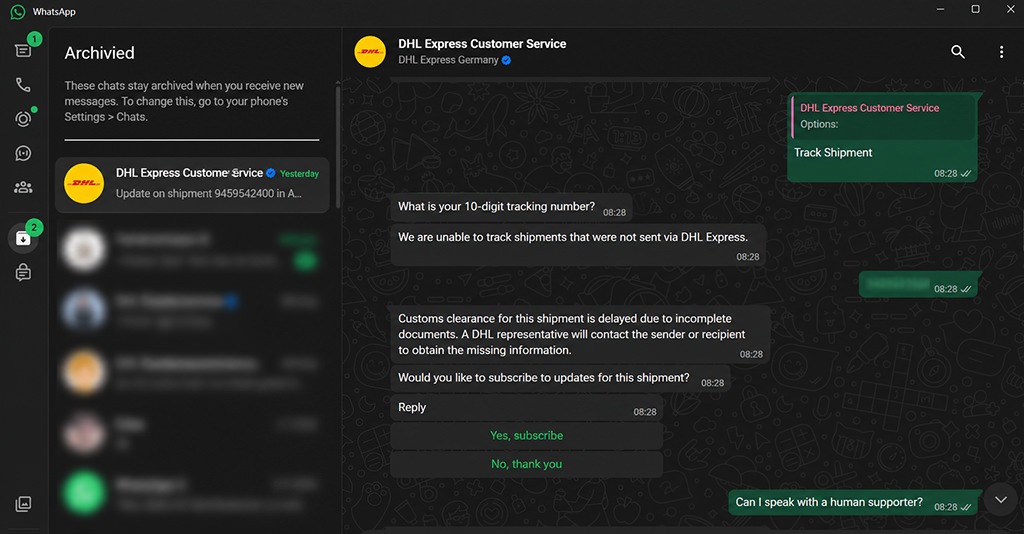Click quoted 'DHL Express Customer Service' message
The image size is (1024, 534).
[882, 117]
